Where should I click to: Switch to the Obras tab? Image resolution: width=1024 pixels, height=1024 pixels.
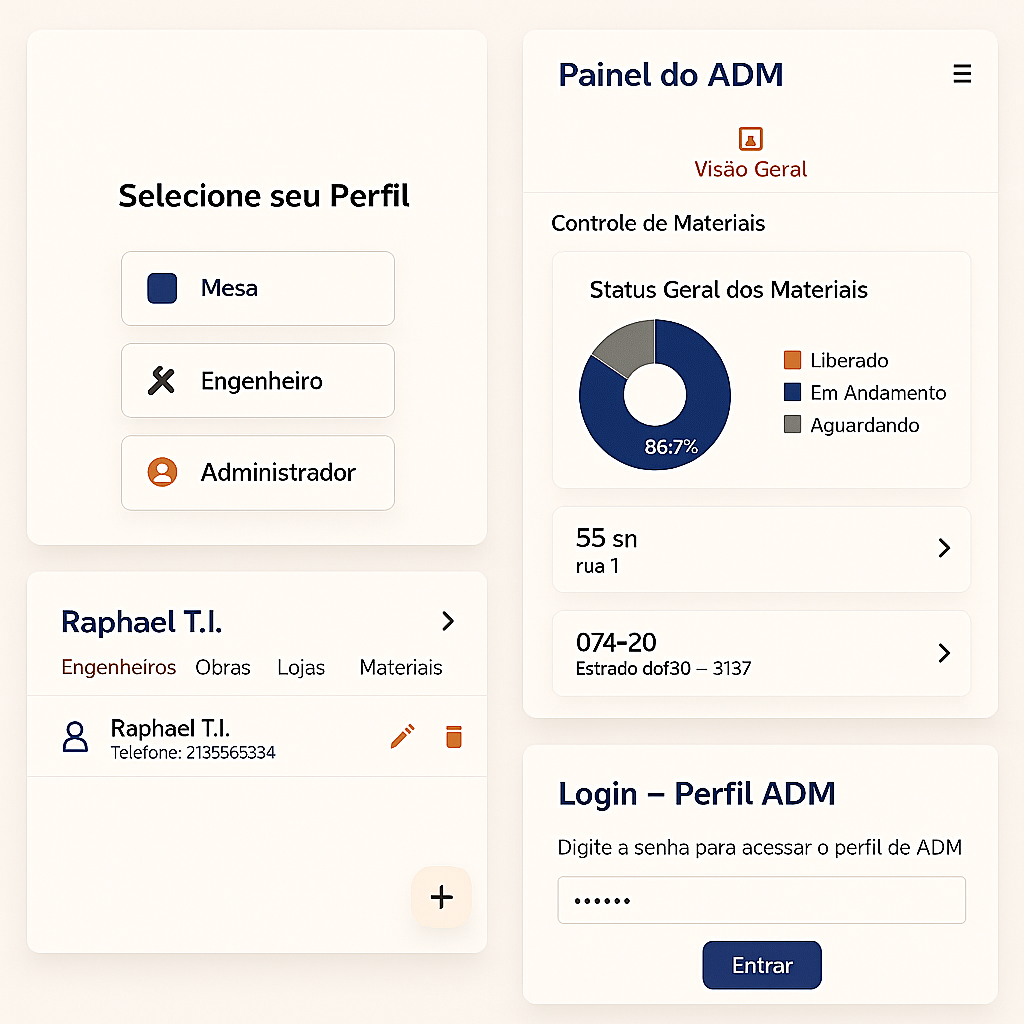223,667
